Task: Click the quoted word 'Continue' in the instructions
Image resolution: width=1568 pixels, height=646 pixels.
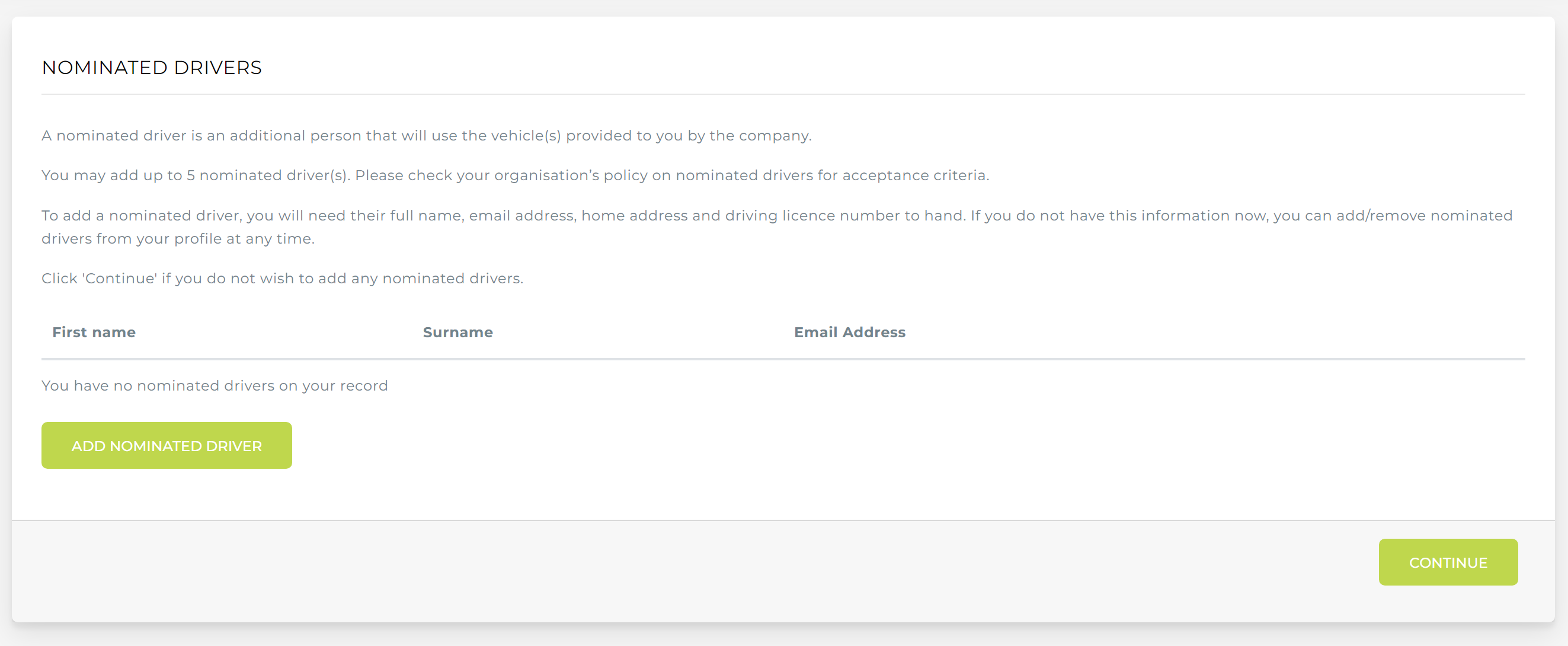Action: point(120,278)
